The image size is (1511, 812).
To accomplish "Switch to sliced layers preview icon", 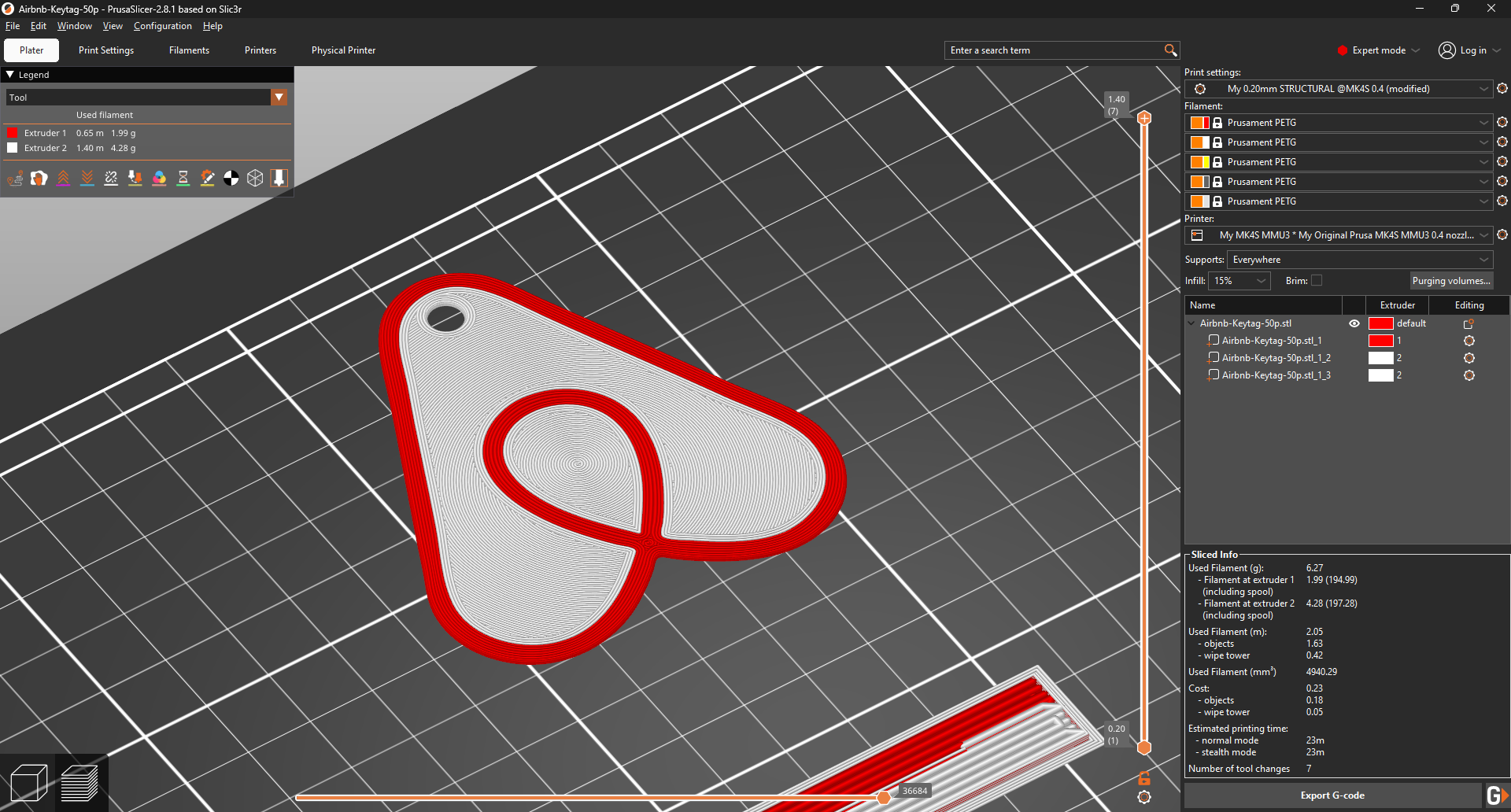I will pos(79,783).
